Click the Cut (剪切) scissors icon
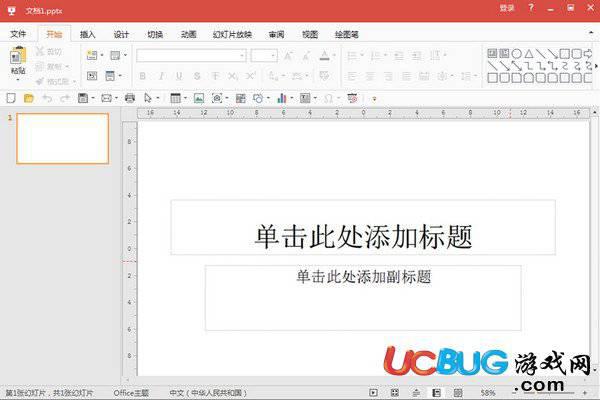600x400 pixels. pyautogui.click(x=39, y=52)
